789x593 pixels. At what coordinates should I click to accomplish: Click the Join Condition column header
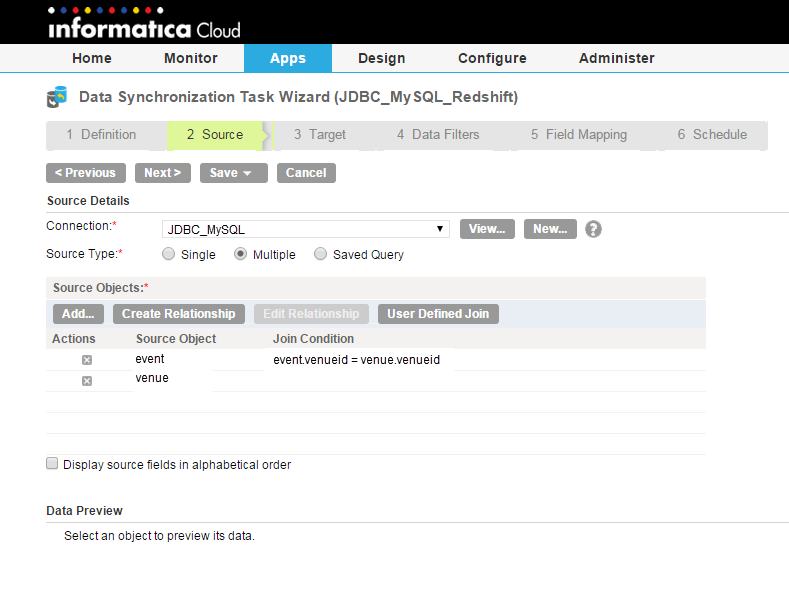pos(313,339)
